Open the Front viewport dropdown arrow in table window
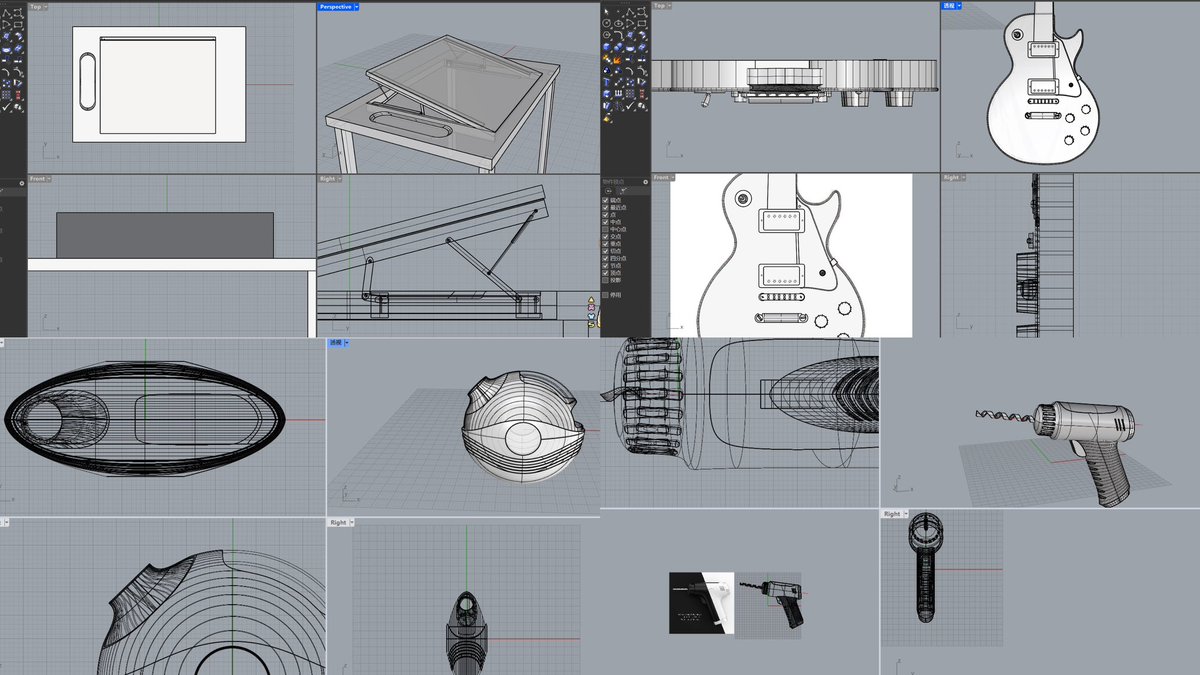The height and width of the screenshot is (675, 1200). 51,178
